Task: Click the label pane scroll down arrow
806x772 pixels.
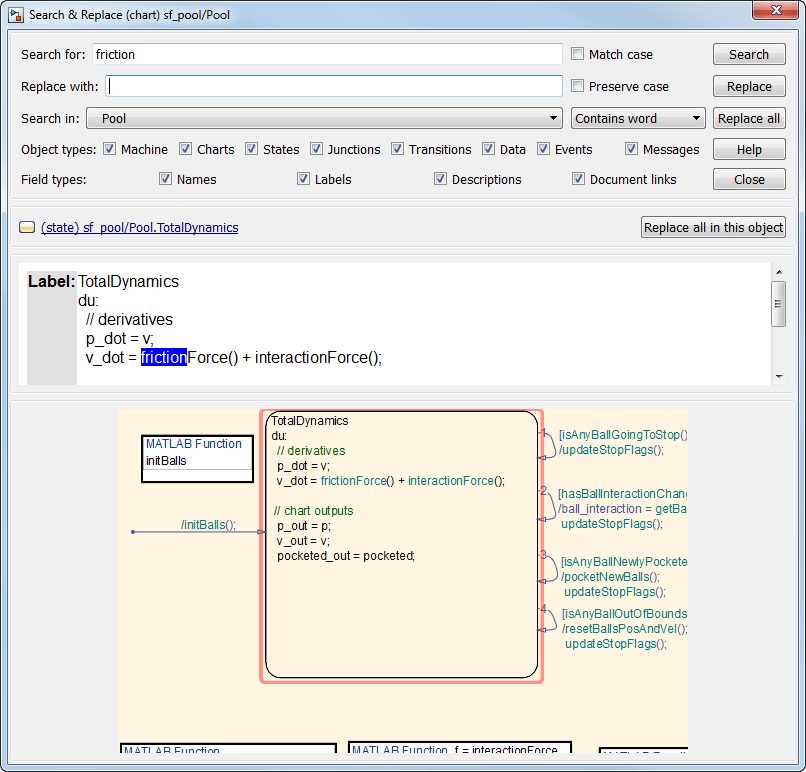Action: [779, 377]
